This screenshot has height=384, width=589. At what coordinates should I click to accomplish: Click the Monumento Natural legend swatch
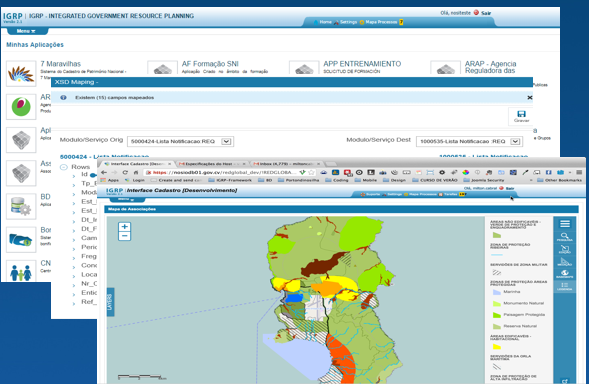497,303
